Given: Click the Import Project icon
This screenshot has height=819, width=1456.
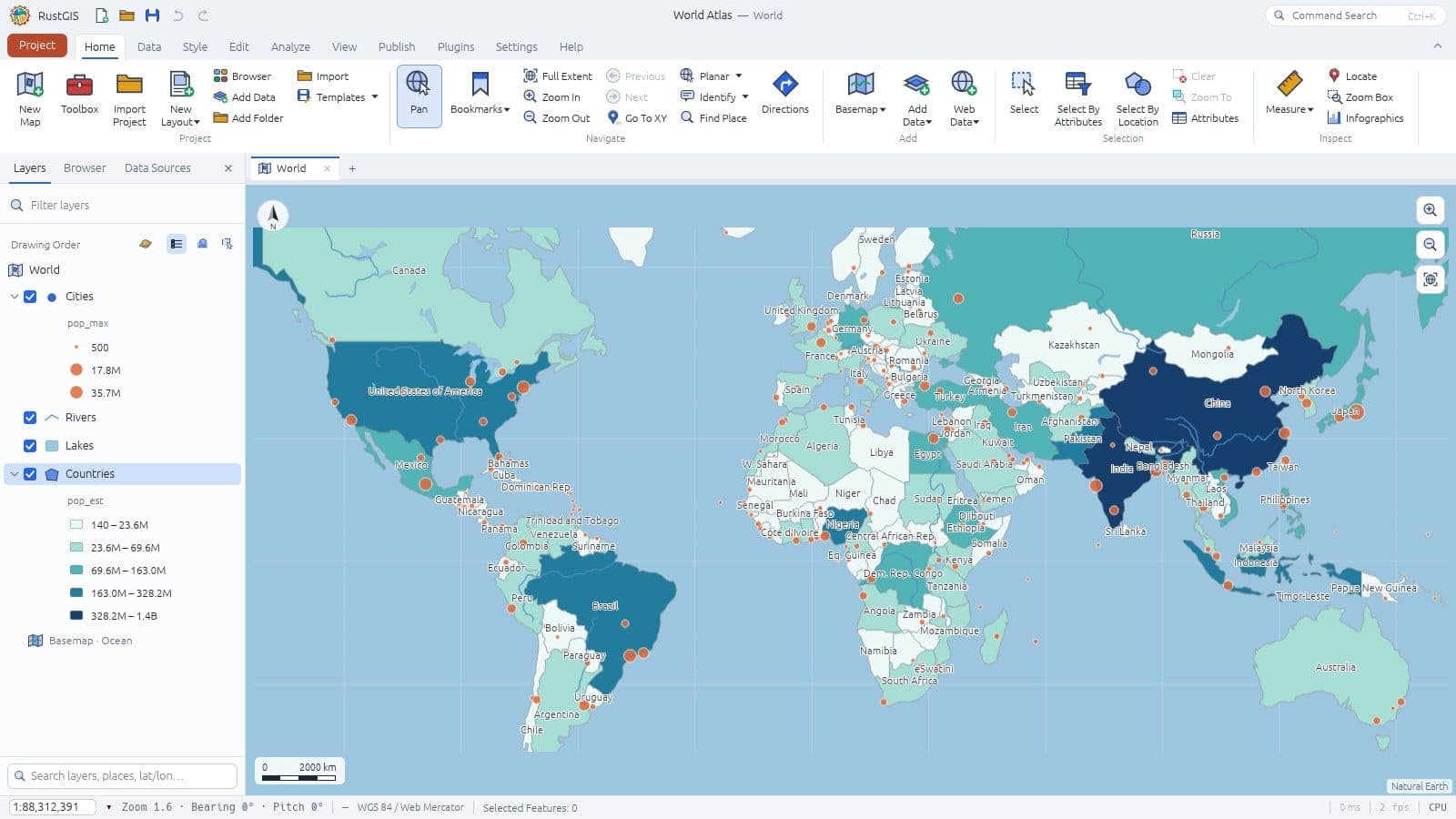Looking at the screenshot, I should [129, 85].
